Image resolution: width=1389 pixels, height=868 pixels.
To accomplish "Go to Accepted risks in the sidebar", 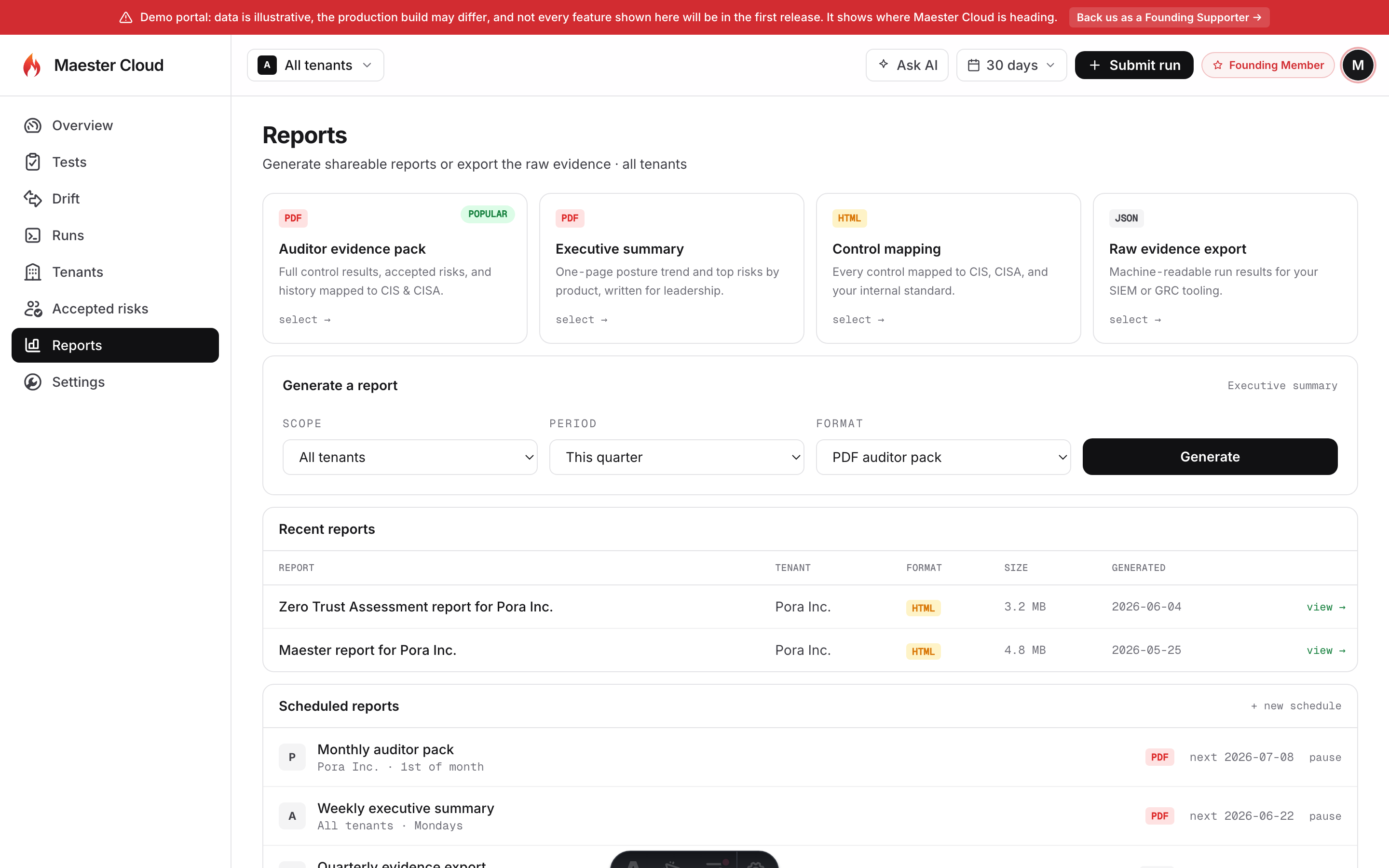I will tap(115, 309).
